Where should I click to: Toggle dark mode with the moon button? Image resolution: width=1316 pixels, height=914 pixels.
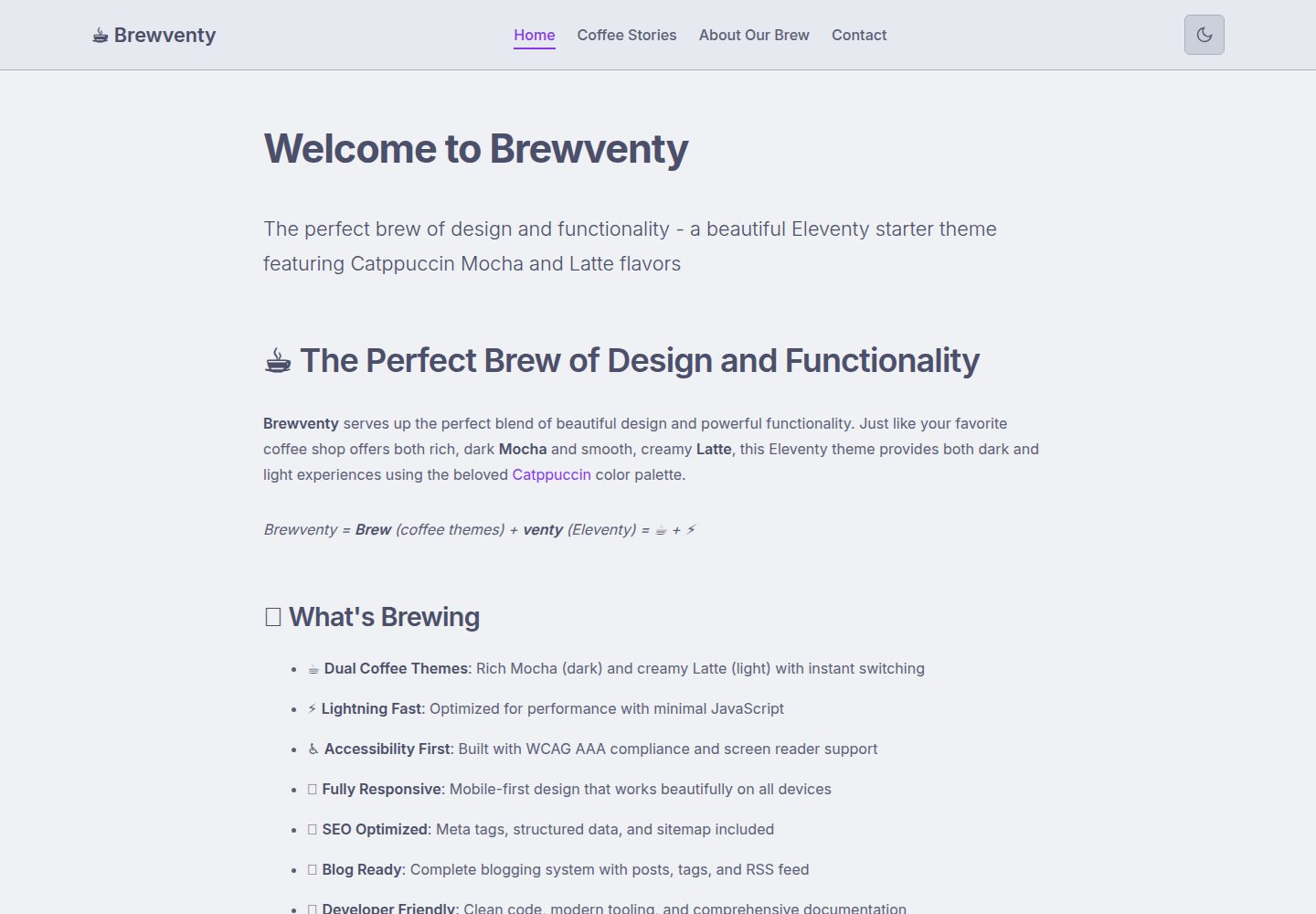(x=1204, y=35)
